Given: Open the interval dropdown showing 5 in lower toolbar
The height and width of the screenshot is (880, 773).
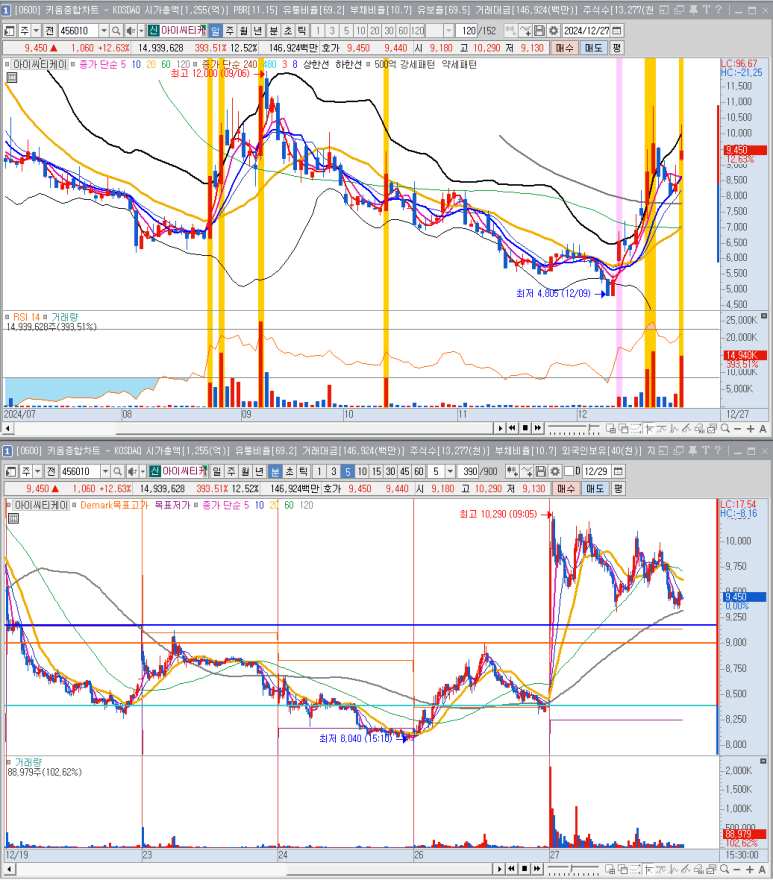Looking at the screenshot, I should click(x=450, y=471).
